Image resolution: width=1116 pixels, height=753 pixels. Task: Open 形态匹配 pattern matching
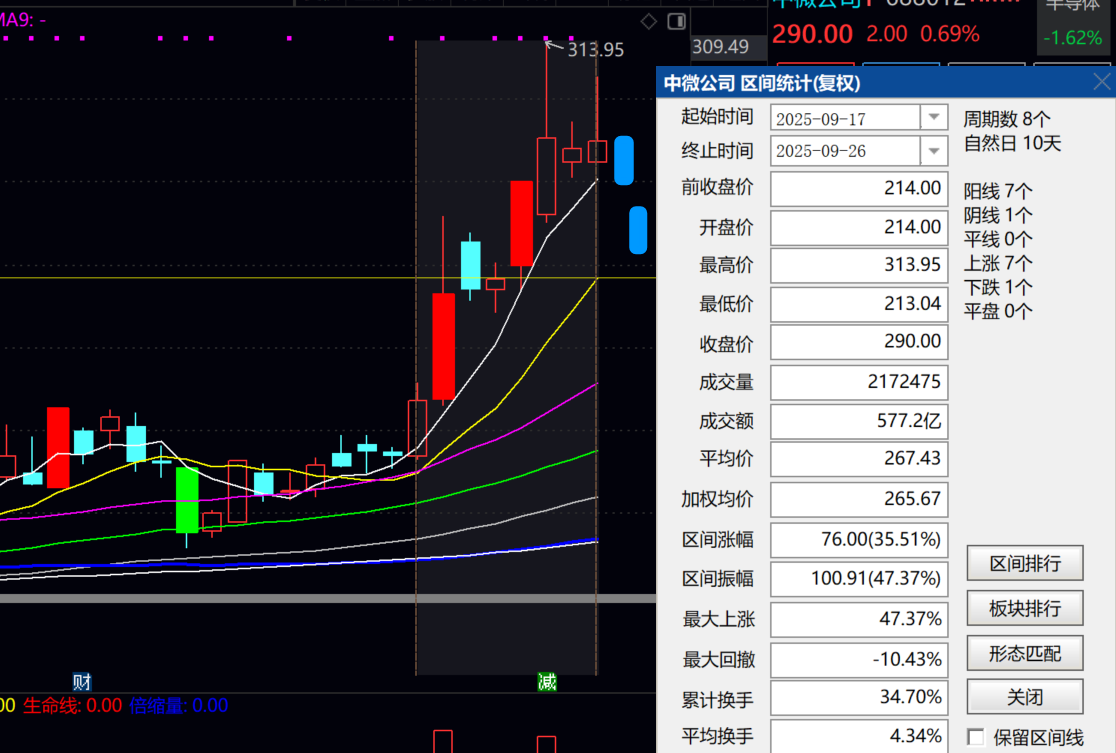pos(1025,654)
